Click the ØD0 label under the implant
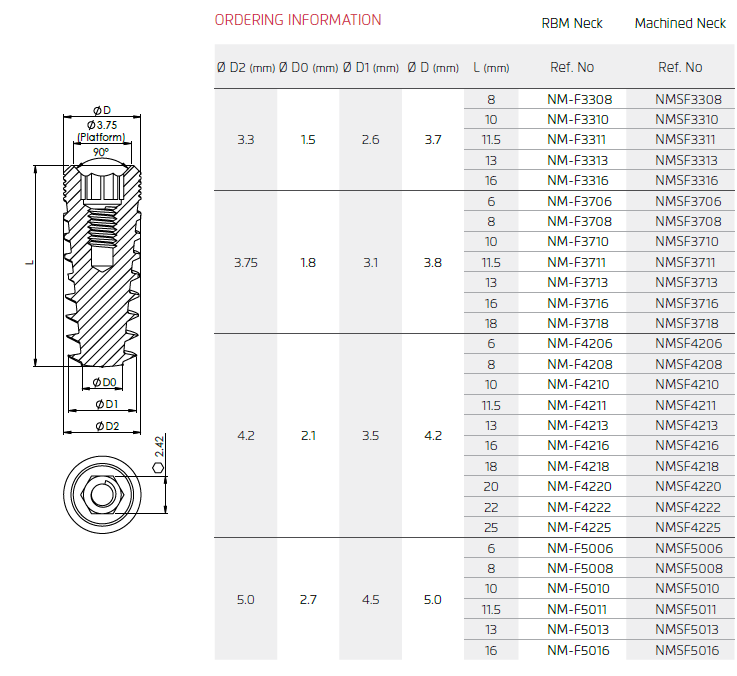The image size is (737, 676). 104,382
